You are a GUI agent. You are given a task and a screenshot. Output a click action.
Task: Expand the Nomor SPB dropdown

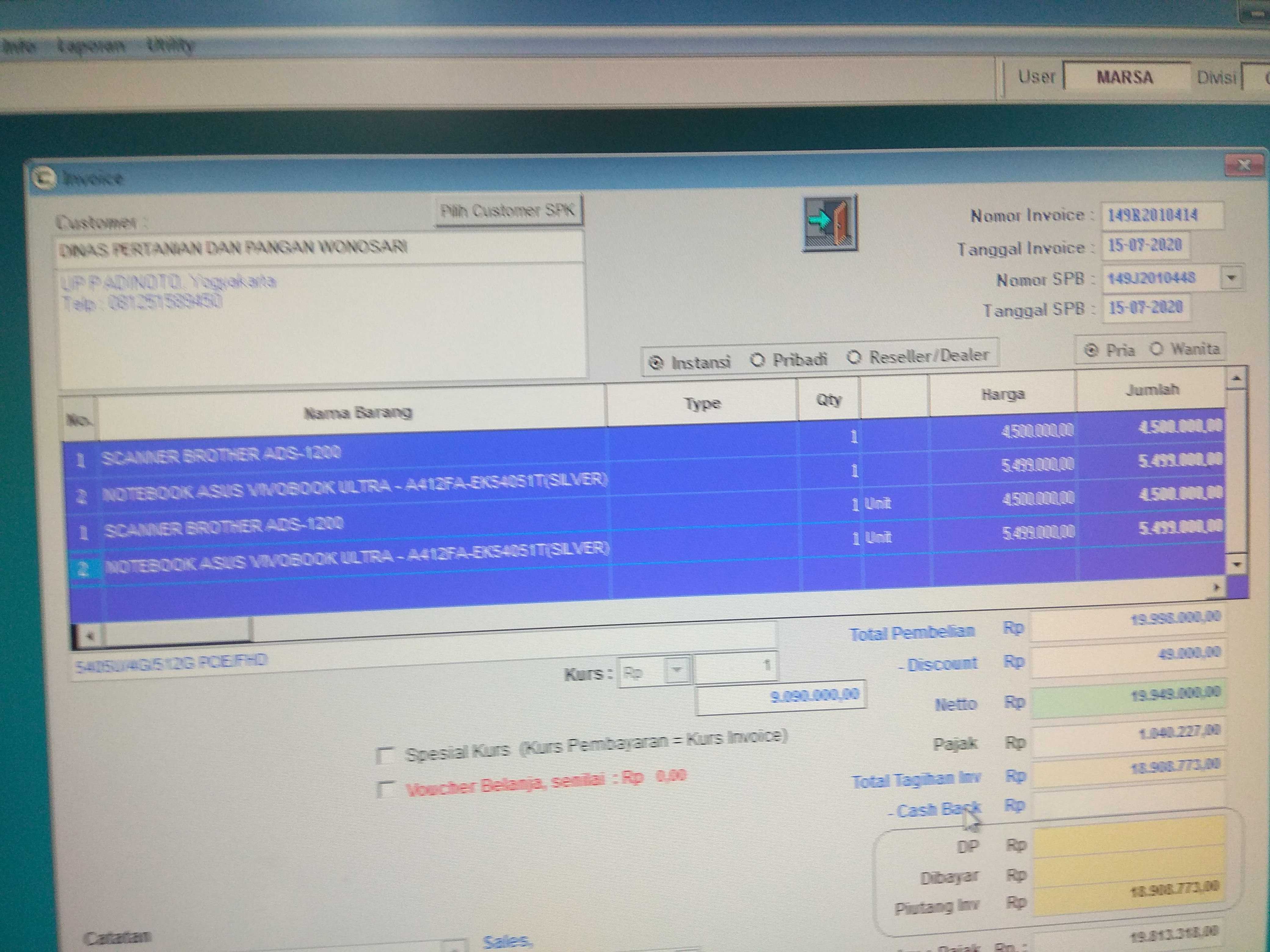(x=1231, y=278)
